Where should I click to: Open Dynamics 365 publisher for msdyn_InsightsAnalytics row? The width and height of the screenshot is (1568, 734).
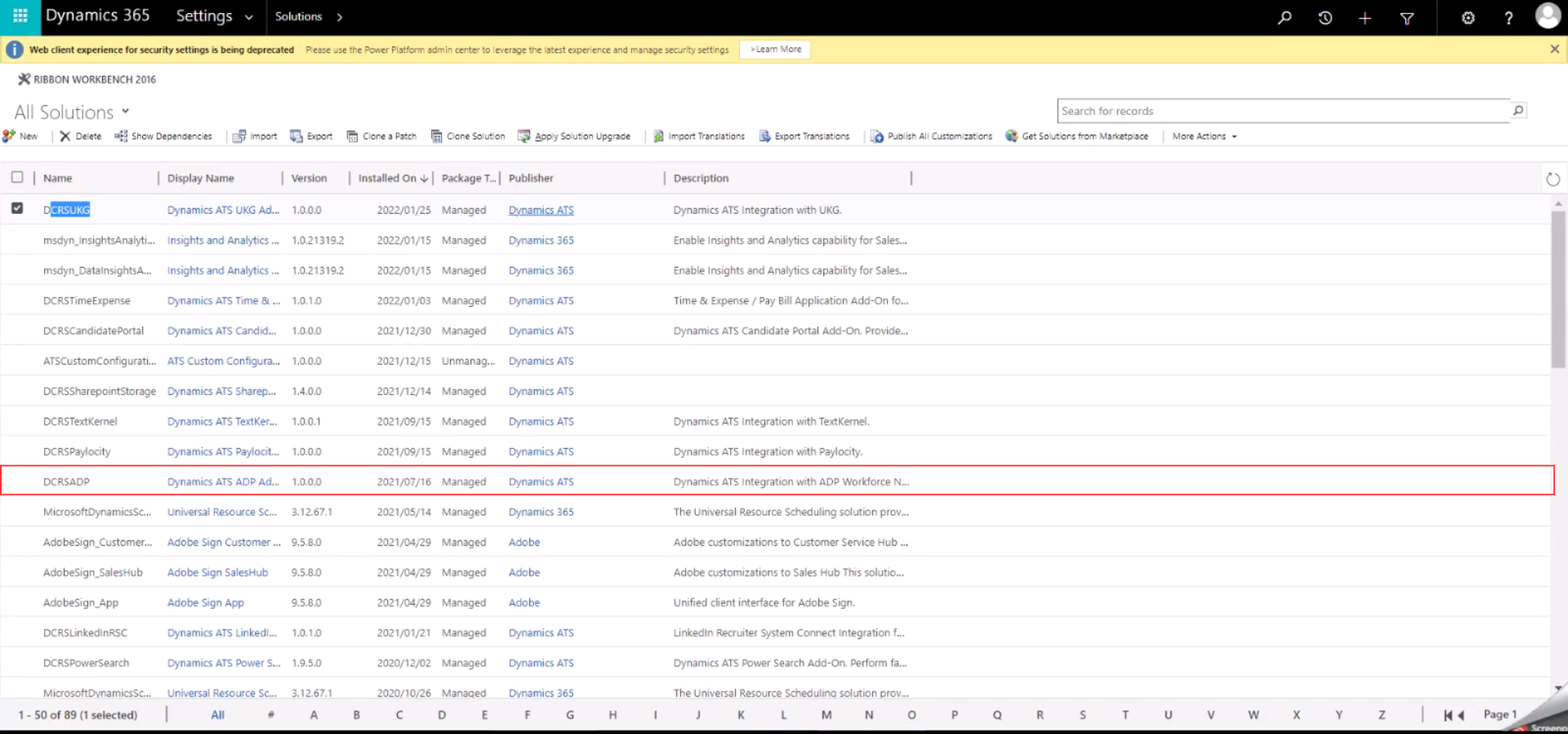point(541,240)
